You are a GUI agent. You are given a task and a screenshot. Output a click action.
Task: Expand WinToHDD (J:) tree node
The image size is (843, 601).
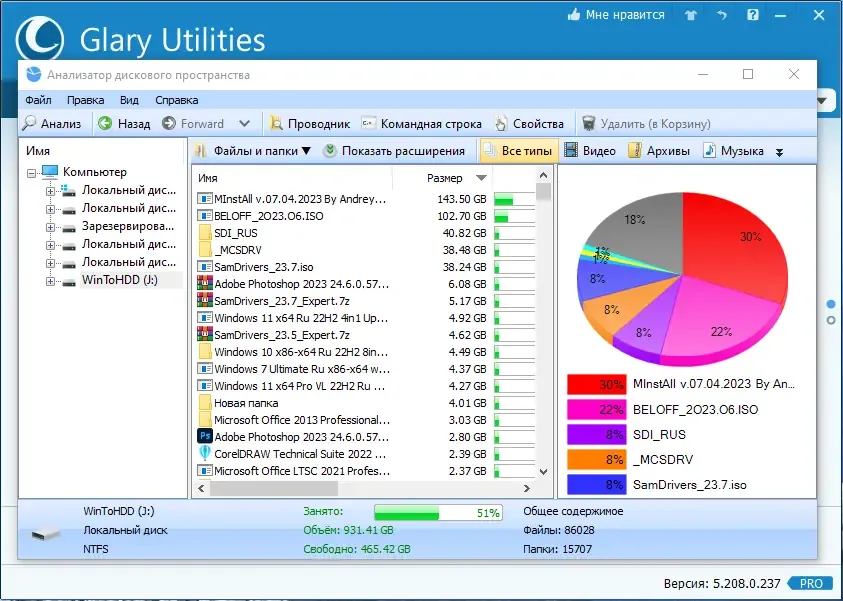click(50, 281)
